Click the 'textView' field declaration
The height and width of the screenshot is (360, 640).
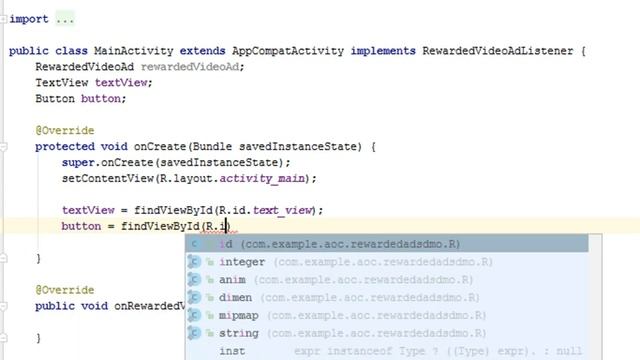click(x=121, y=82)
